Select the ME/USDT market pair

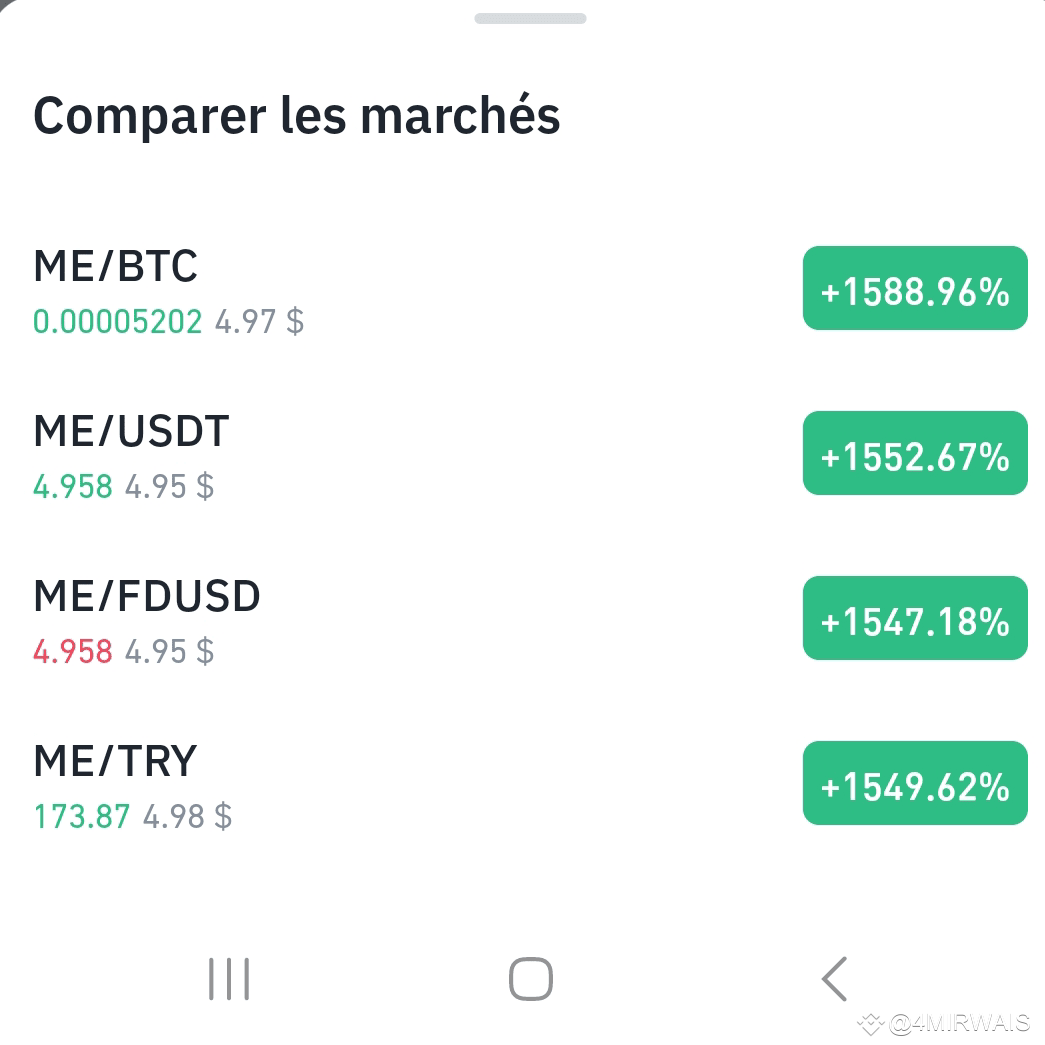tap(130, 431)
